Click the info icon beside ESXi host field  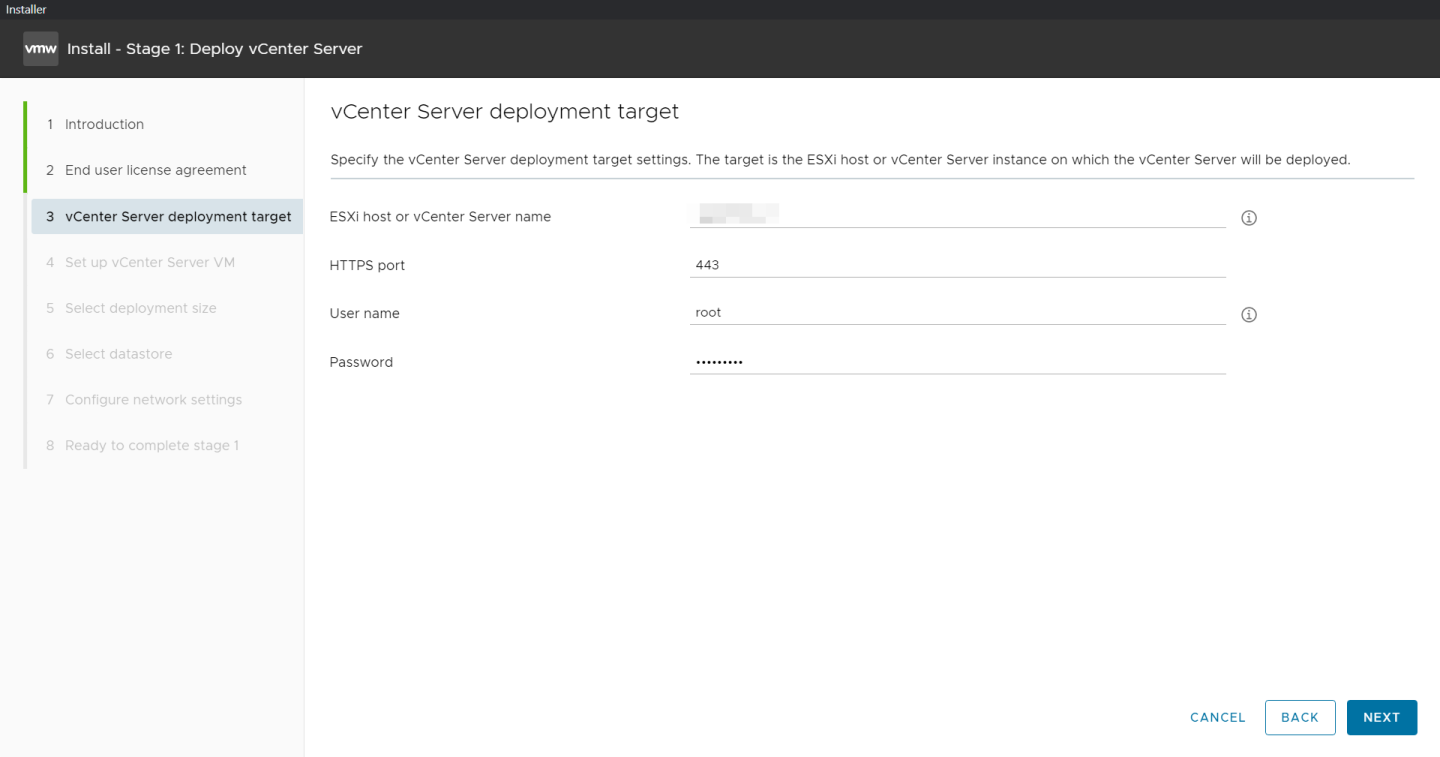[x=1248, y=217]
